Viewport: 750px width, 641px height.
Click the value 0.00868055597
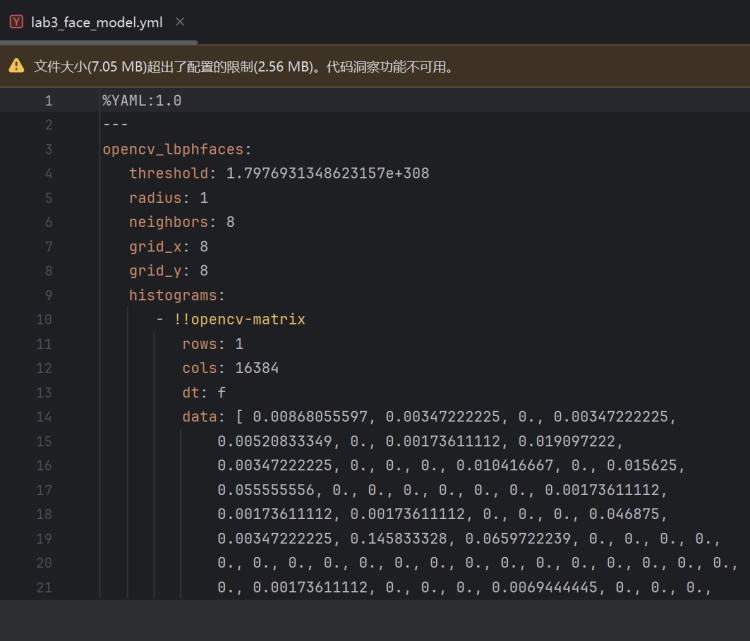310,417
